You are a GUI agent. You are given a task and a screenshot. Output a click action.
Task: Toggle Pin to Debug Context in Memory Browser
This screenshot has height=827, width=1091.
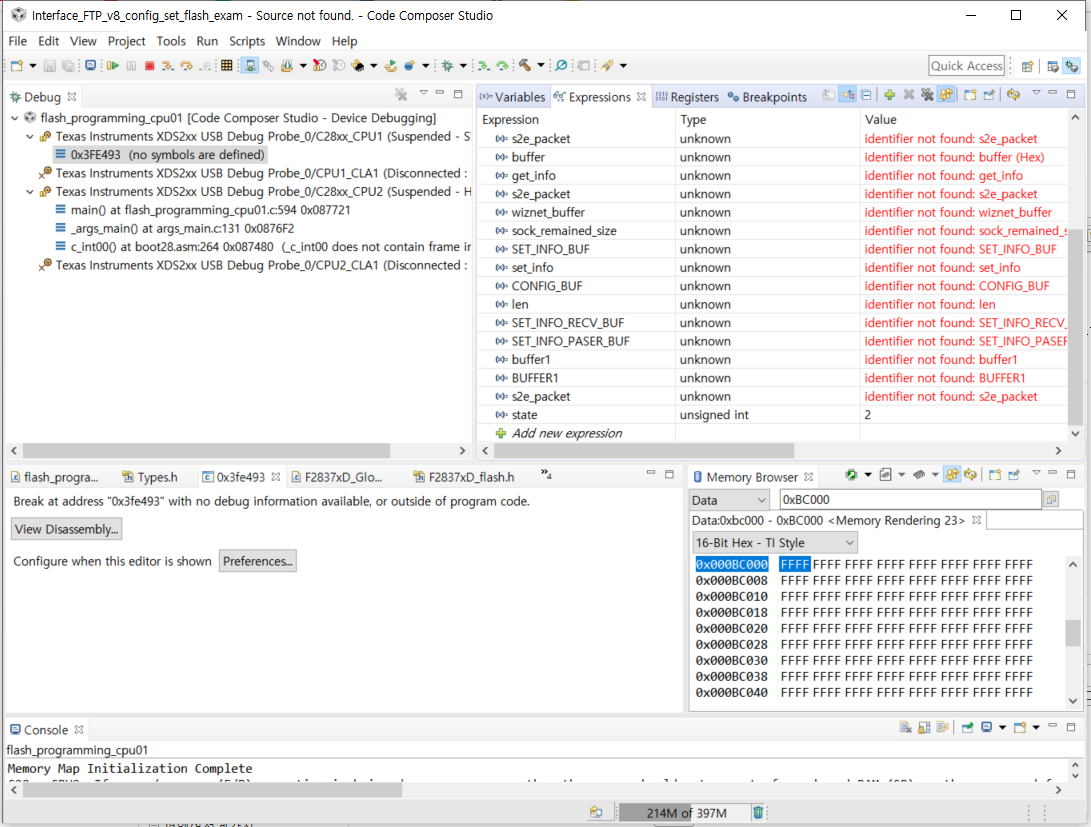1014,475
